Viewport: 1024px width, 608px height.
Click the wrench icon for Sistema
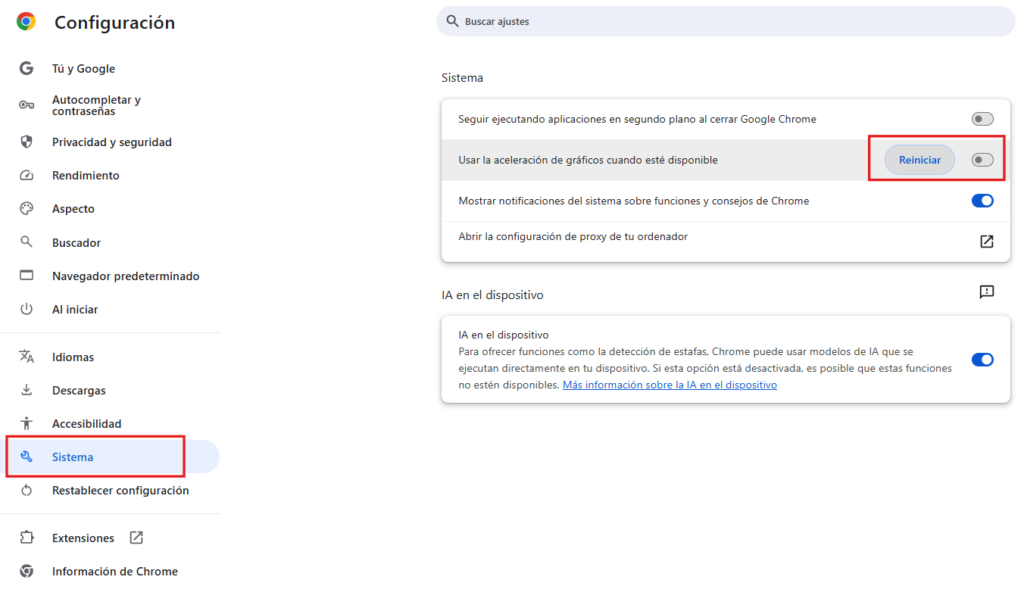click(x=26, y=456)
